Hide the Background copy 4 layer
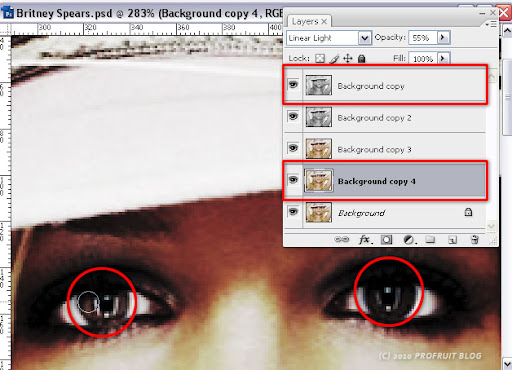The width and height of the screenshot is (512, 370). coord(293,180)
